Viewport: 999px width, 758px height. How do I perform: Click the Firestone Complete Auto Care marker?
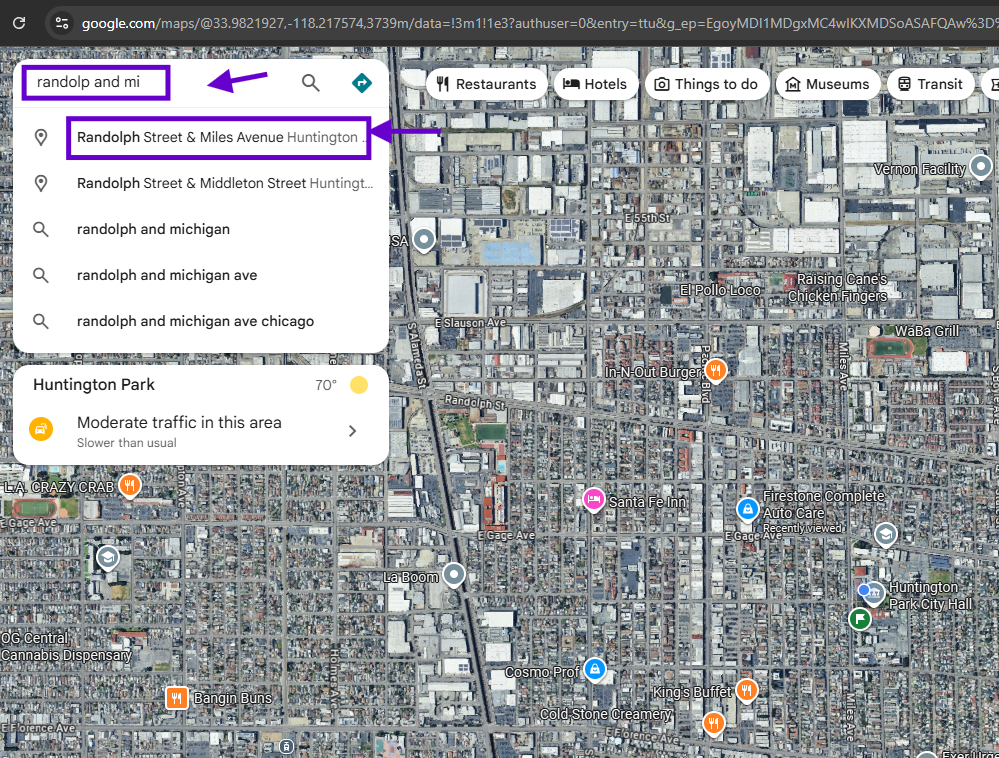tap(747, 510)
